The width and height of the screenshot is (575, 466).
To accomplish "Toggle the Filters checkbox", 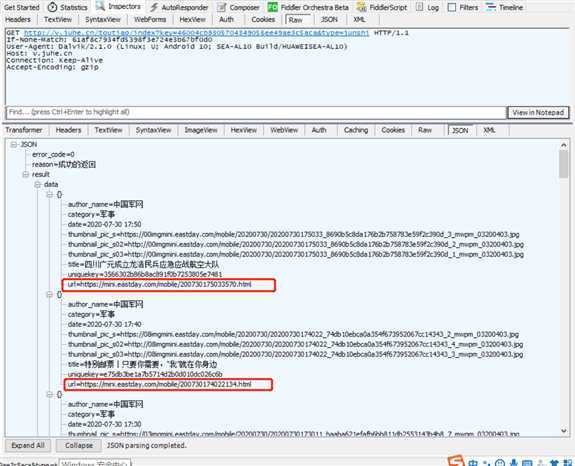I will [452, 7].
